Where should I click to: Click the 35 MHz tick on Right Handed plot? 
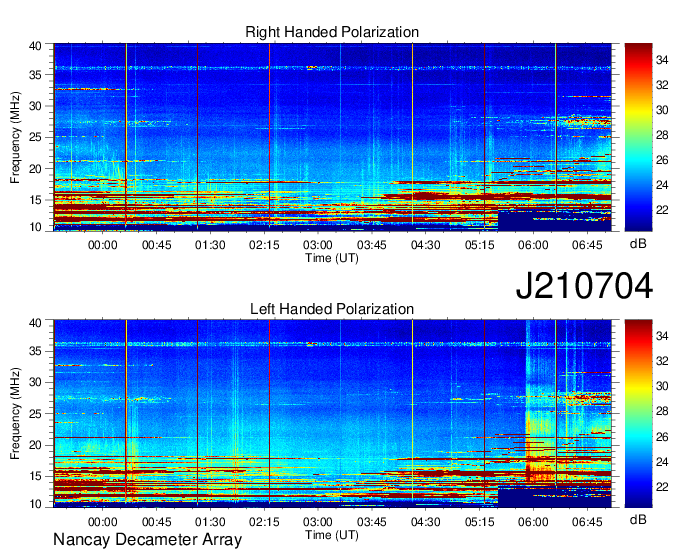tap(35, 75)
